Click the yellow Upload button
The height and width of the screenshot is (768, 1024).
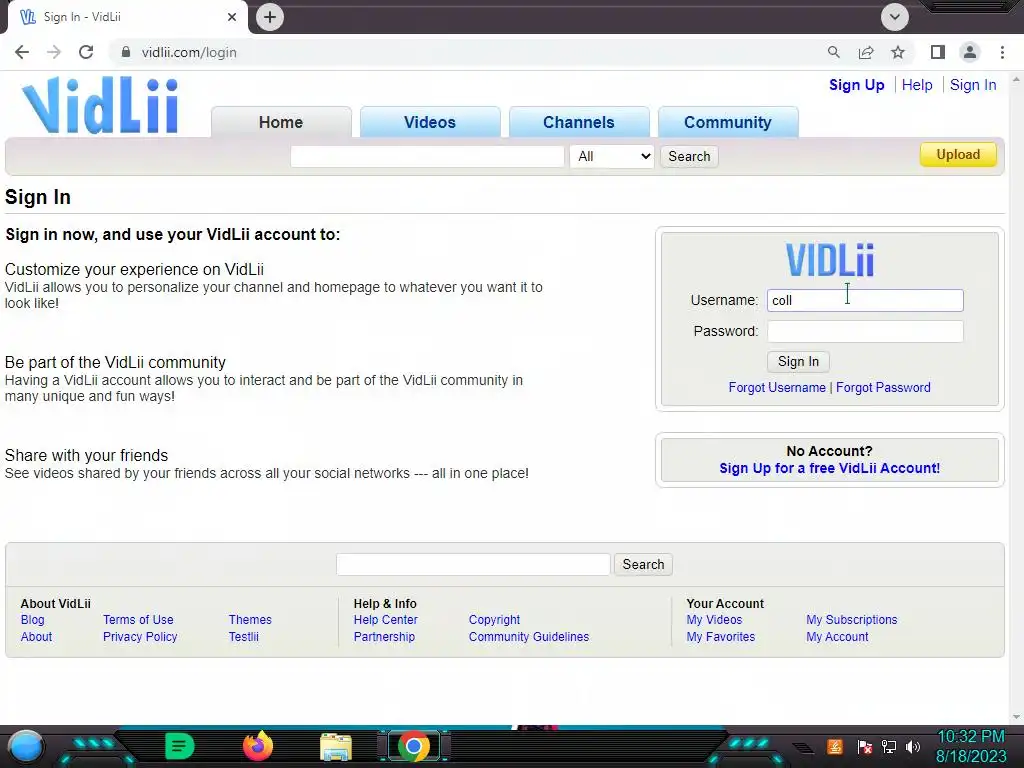point(958,155)
